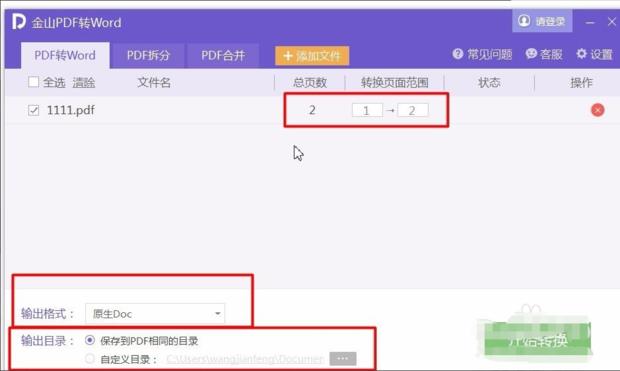Minimize the PDF转Word window
This screenshot has height=371, width=620.
(x=590, y=23)
